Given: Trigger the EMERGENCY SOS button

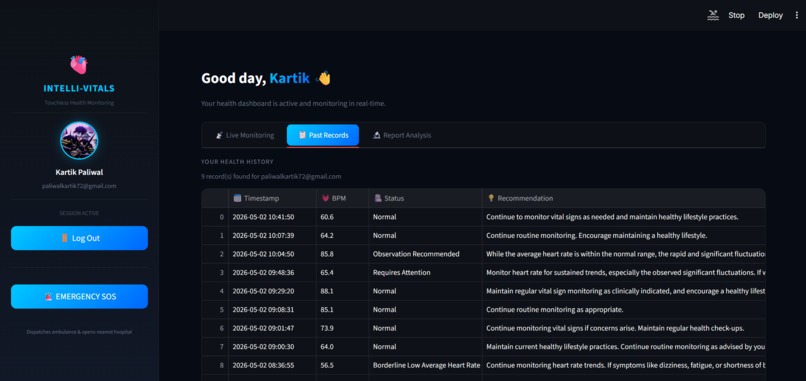Looking at the screenshot, I should 79,297.
